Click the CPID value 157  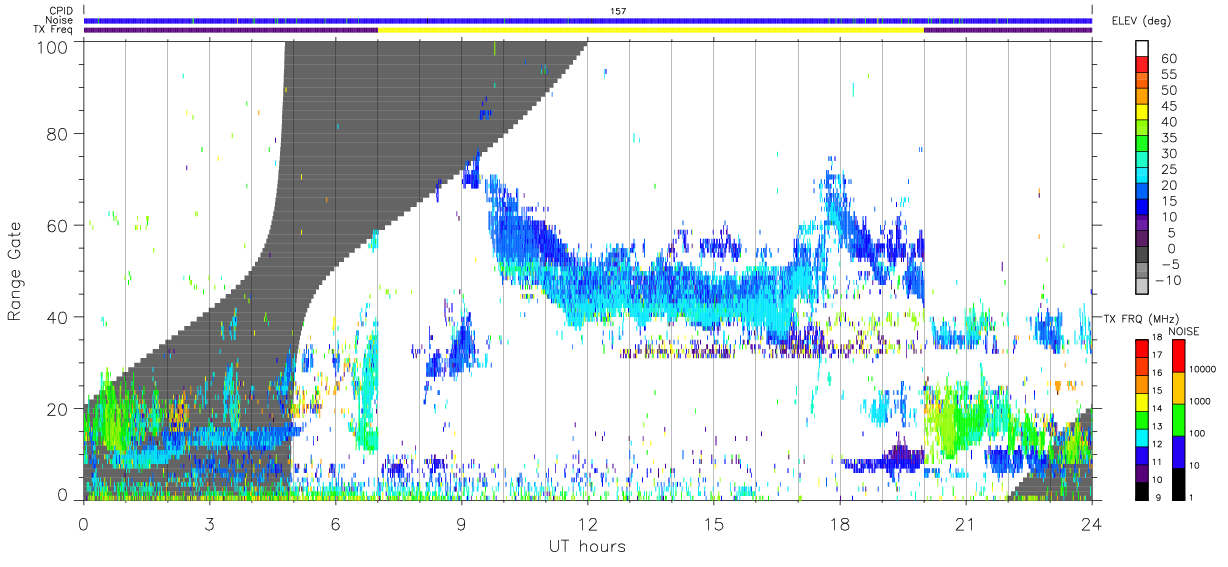[618, 11]
